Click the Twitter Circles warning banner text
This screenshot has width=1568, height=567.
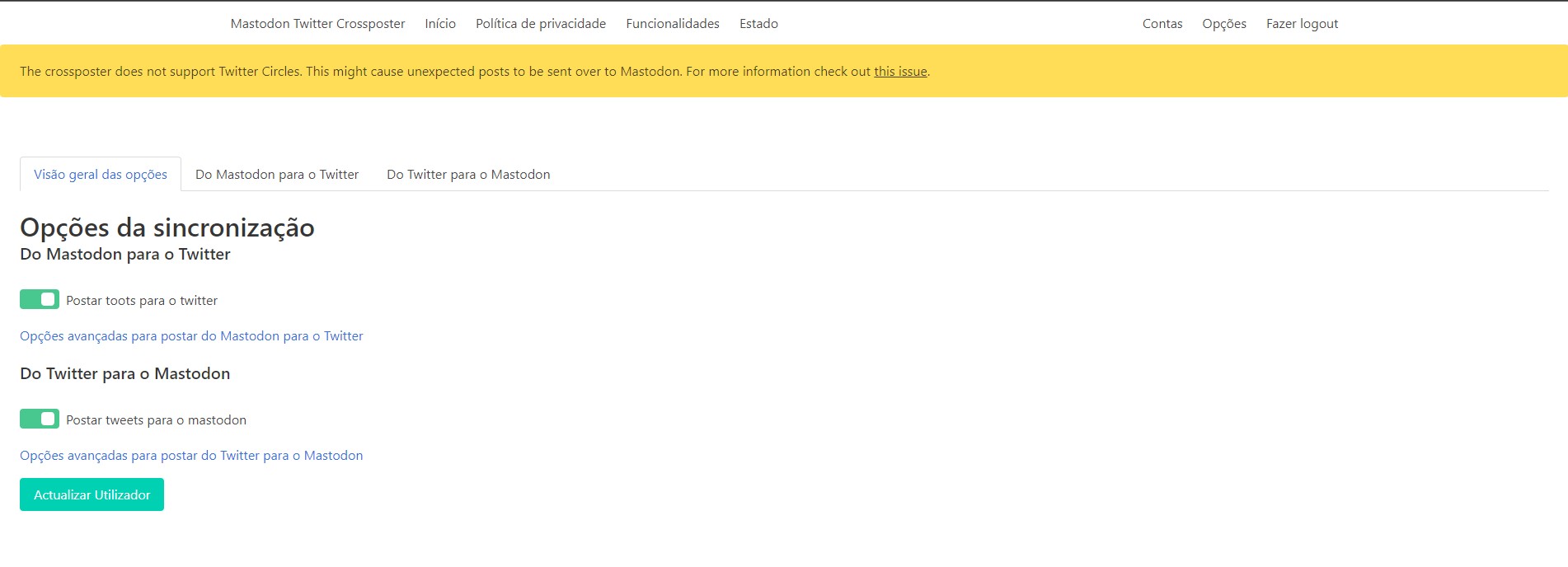pyautogui.click(x=475, y=72)
